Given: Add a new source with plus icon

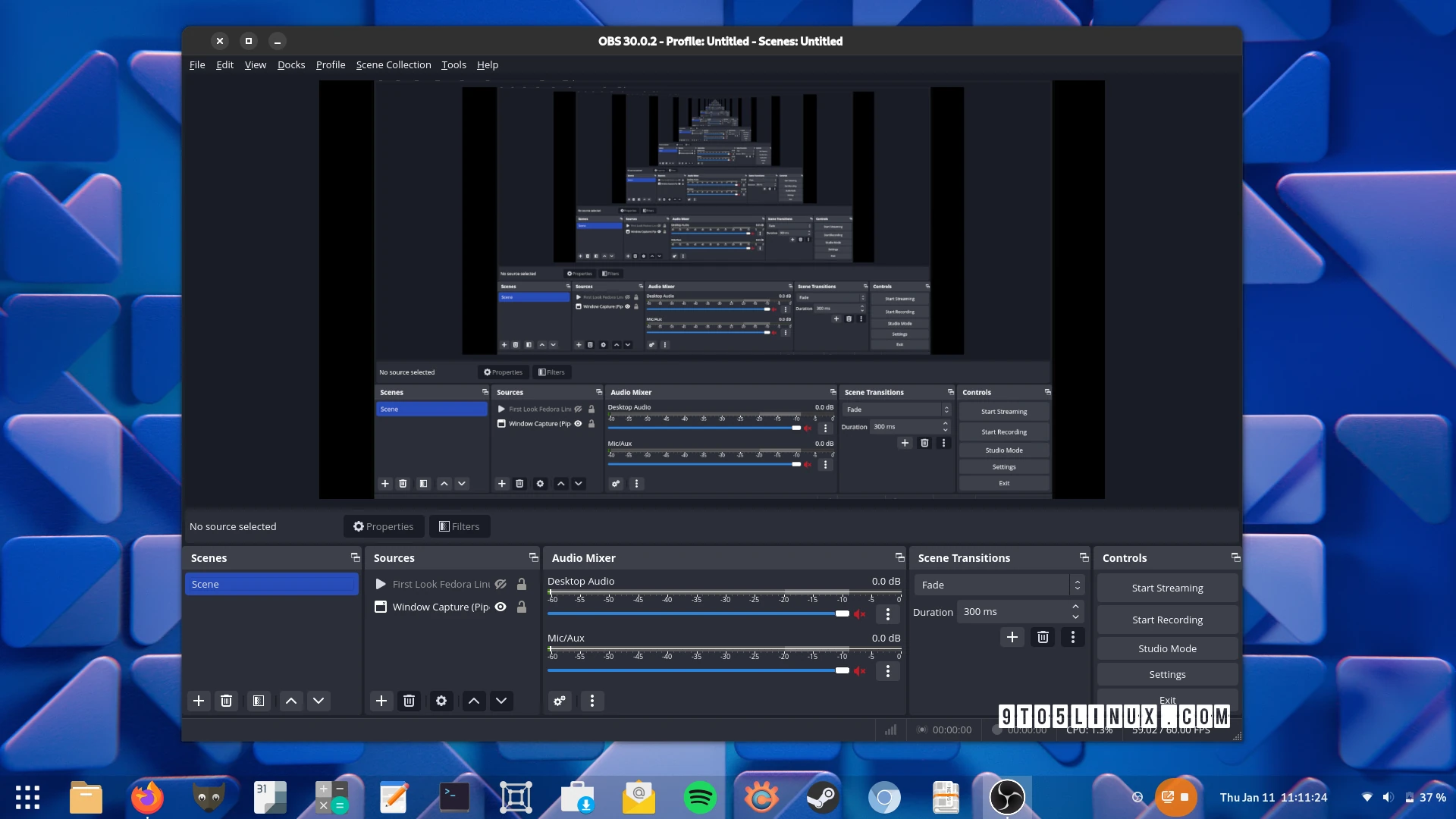Looking at the screenshot, I should point(381,701).
